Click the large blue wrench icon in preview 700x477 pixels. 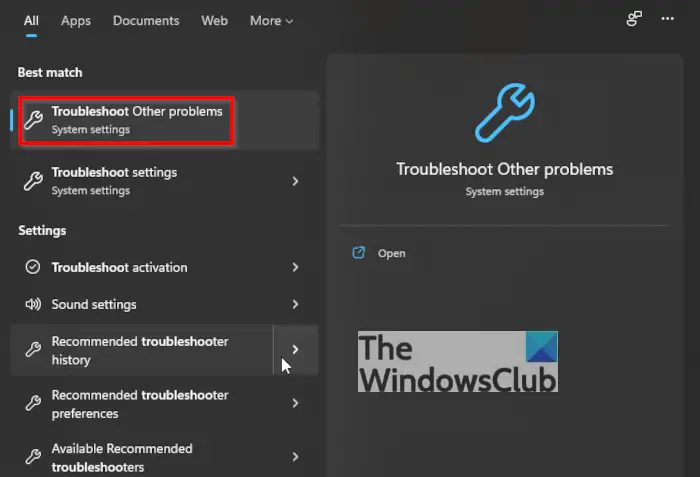click(x=504, y=113)
